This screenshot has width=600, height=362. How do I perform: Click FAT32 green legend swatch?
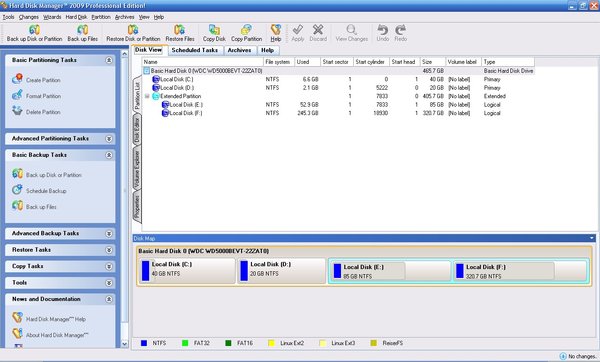coord(185,343)
